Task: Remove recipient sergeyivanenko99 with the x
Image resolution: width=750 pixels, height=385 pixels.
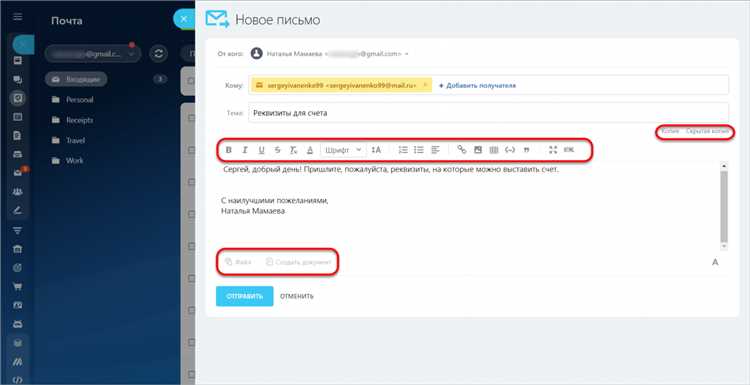Action: 425,85
